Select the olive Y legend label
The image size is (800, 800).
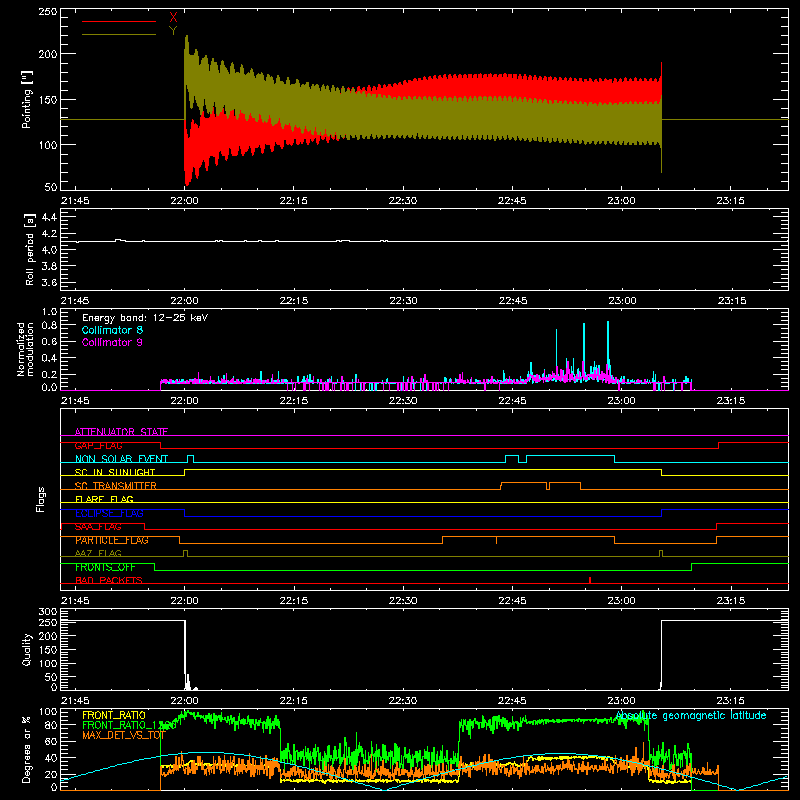pos(173,31)
